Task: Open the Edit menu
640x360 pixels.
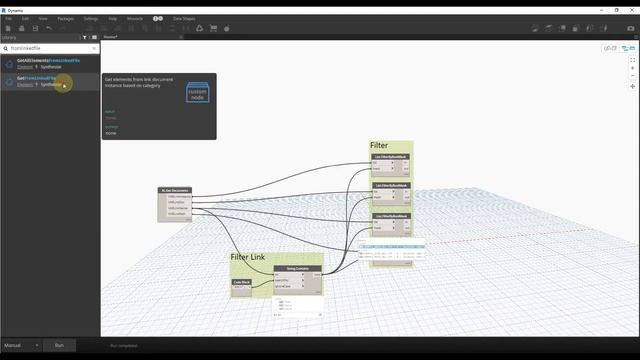Action: [x=25, y=19]
